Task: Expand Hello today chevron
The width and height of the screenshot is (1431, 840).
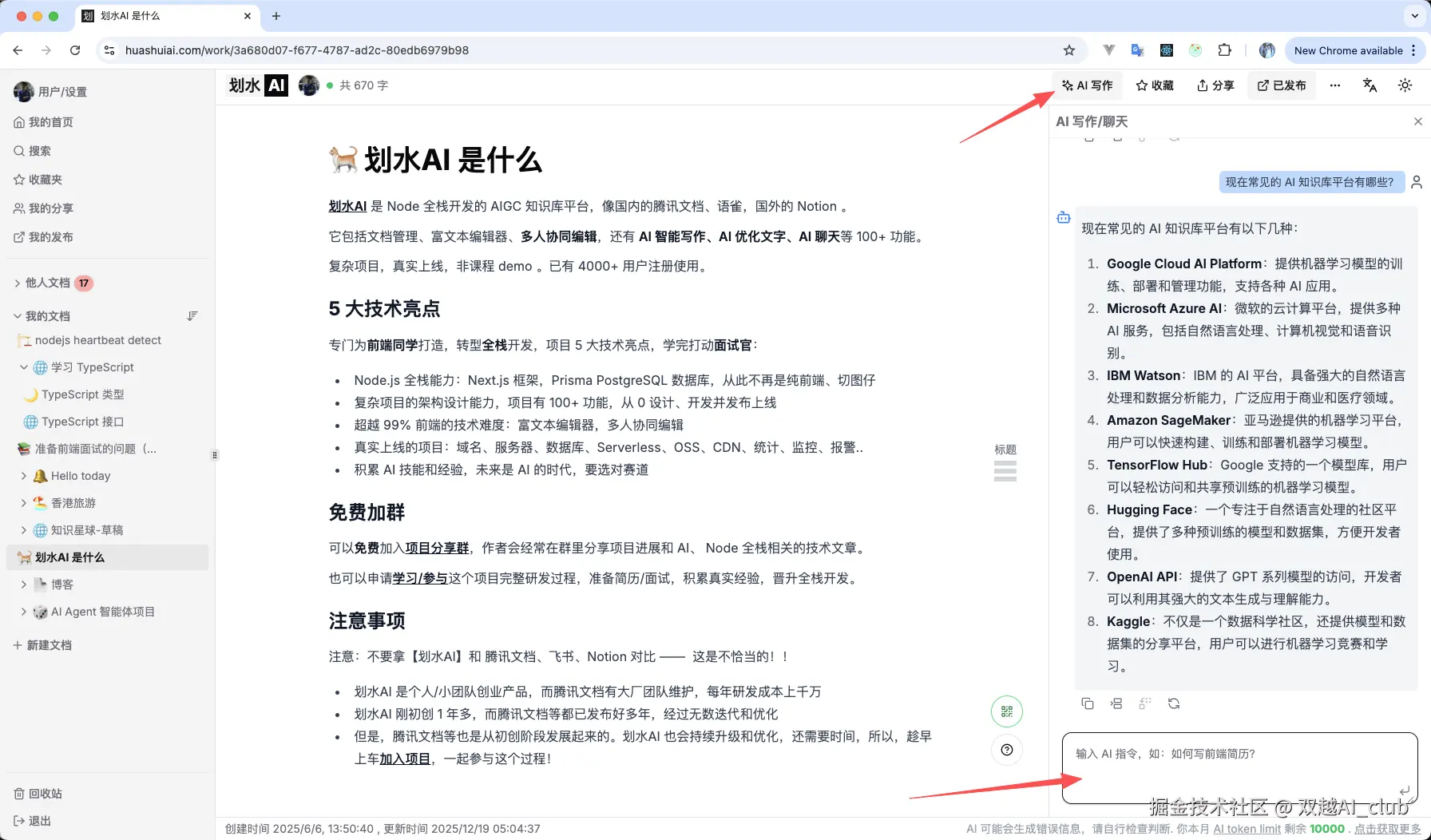Action: 24,476
